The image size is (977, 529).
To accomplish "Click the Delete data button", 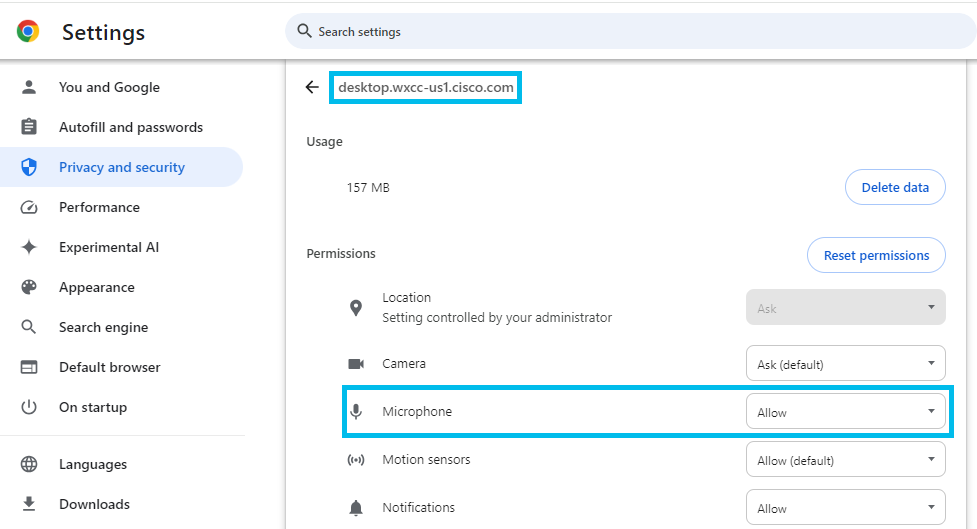I will [x=895, y=187].
